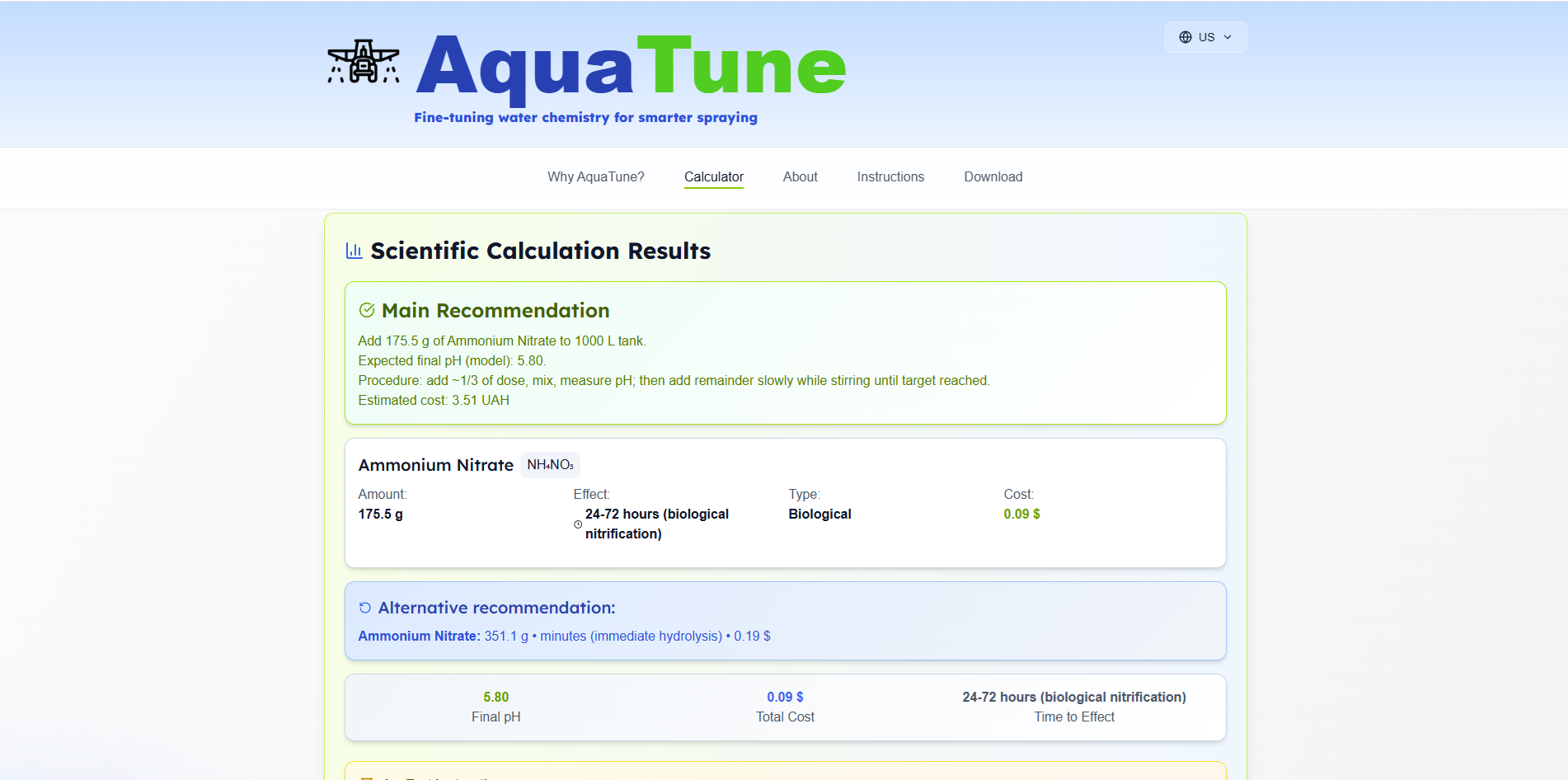The width and height of the screenshot is (1568, 780).
Task: Click 'Add 175.5 g of Ammonium Nitrate' line
Action: click(502, 341)
